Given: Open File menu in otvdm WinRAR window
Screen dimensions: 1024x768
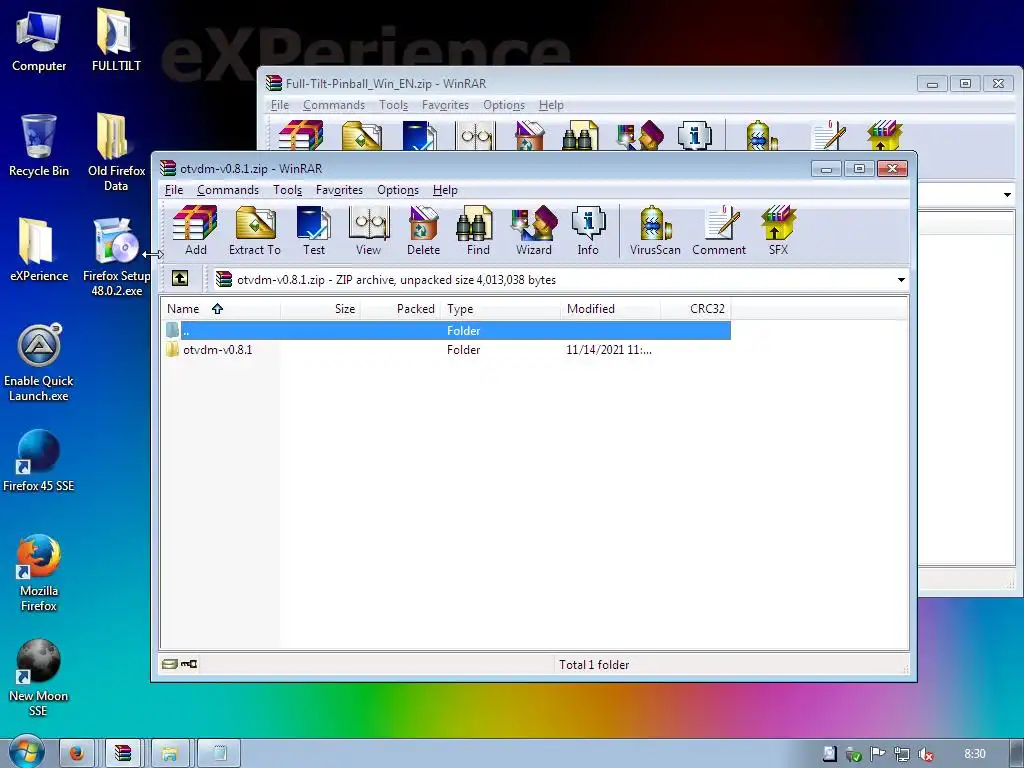Looking at the screenshot, I should coord(174,189).
